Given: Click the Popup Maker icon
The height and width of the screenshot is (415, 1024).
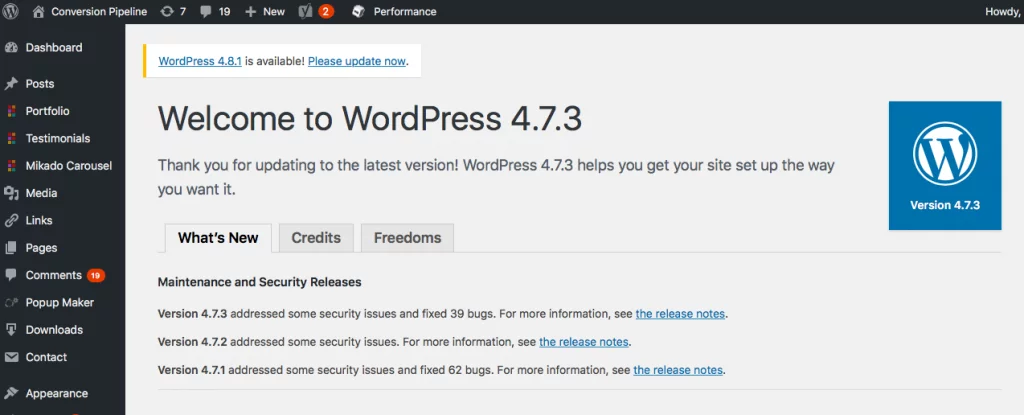Looking at the screenshot, I should pyautogui.click(x=11, y=303).
